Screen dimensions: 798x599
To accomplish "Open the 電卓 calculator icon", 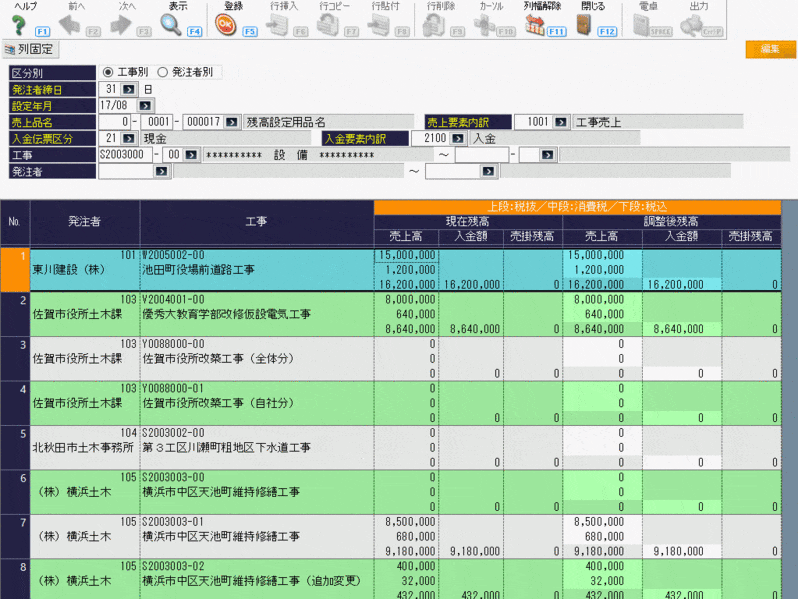I will (x=641, y=25).
